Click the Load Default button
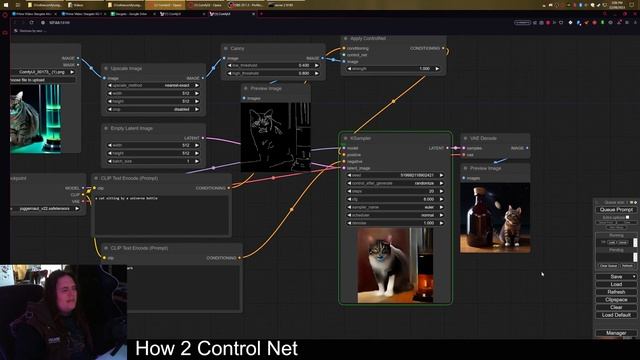The height and width of the screenshot is (360, 640). pyautogui.click(x=616, y=315)
